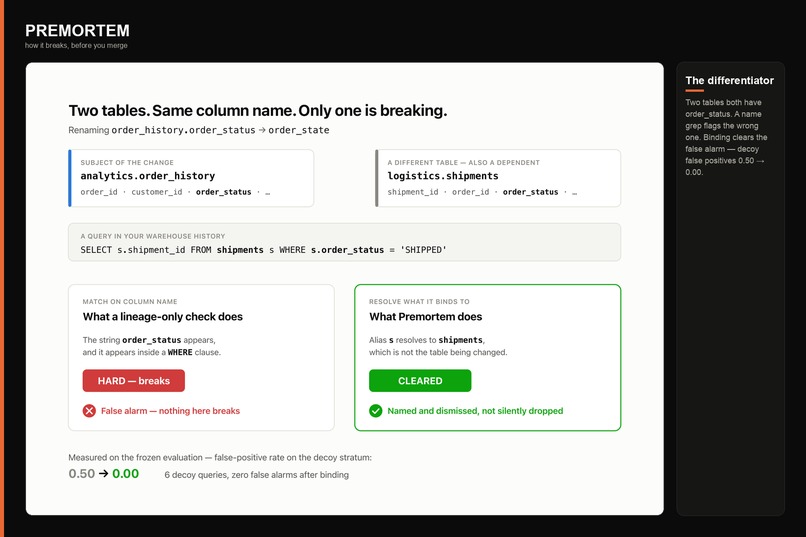Click the green CLEARED button
The image size is (806, 537).
pos(420,381)
